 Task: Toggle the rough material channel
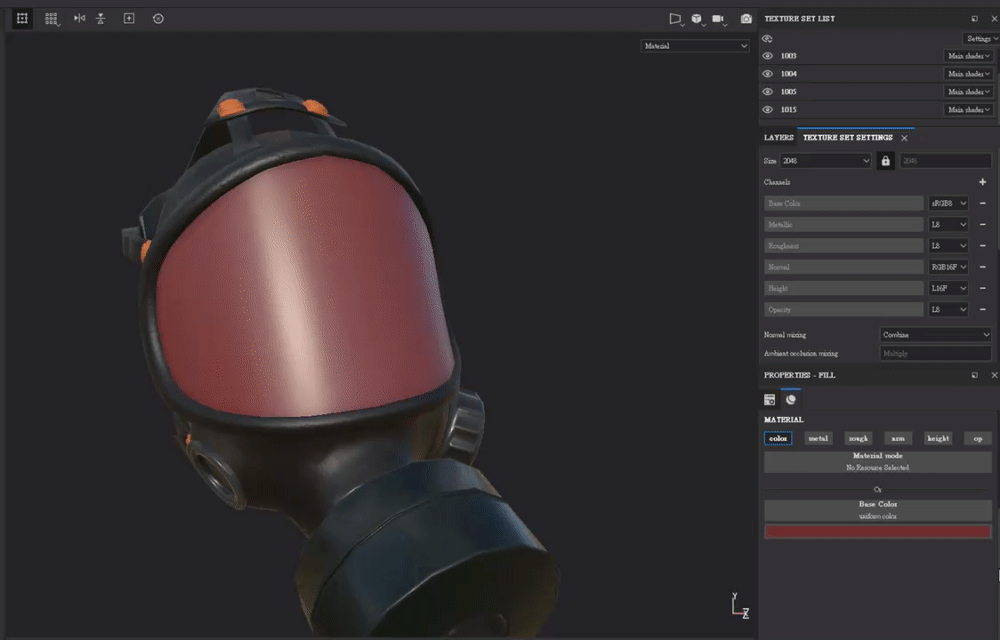point(858,439)
